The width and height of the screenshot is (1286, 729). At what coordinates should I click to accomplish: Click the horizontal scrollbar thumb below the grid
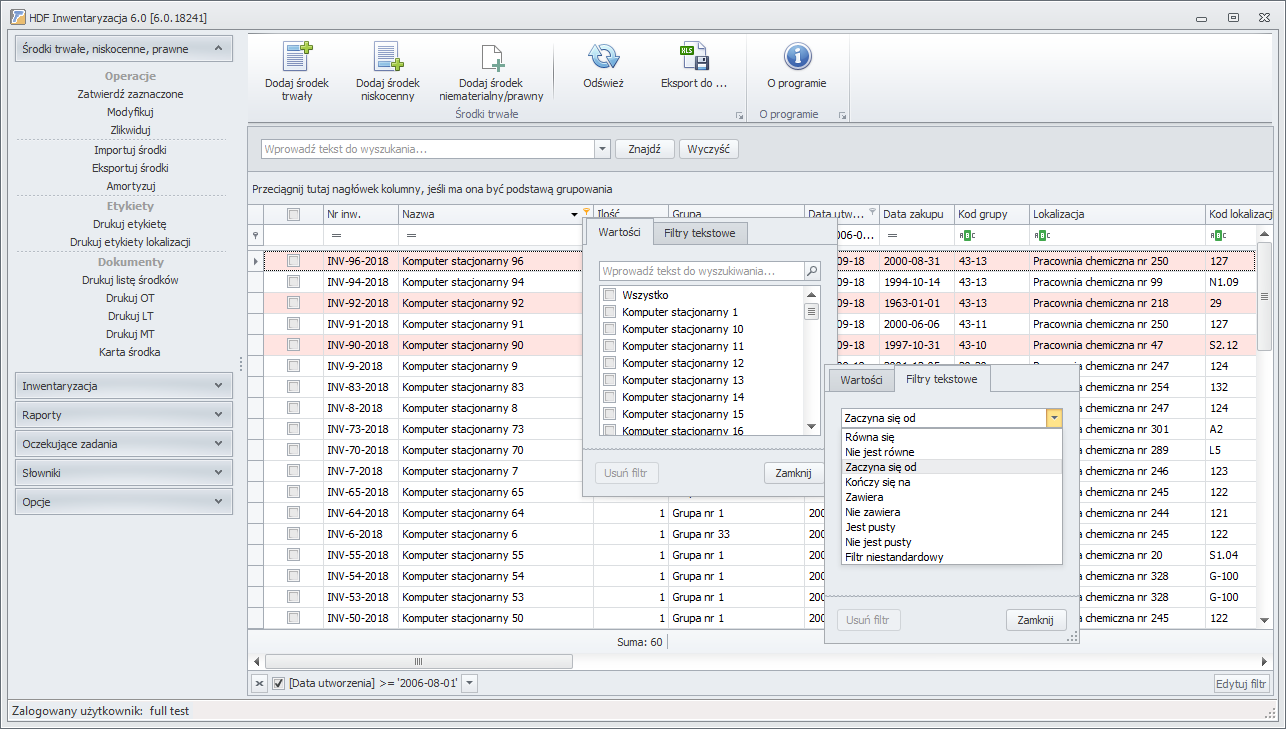(x=418, y=661)
